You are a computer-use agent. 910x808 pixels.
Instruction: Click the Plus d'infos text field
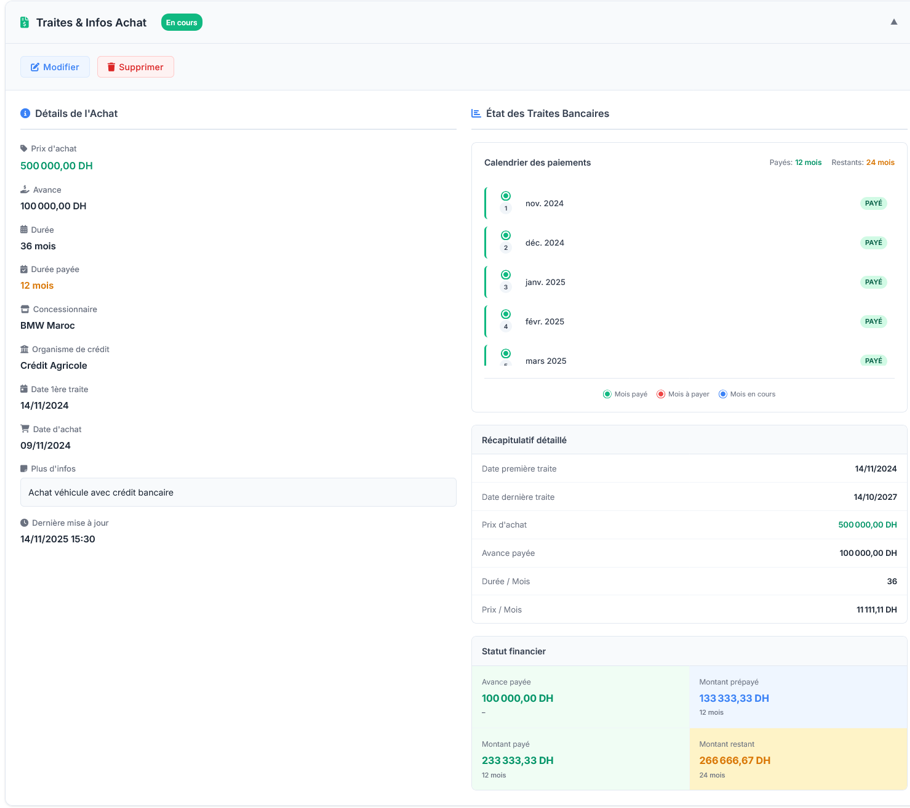[238, 492]
